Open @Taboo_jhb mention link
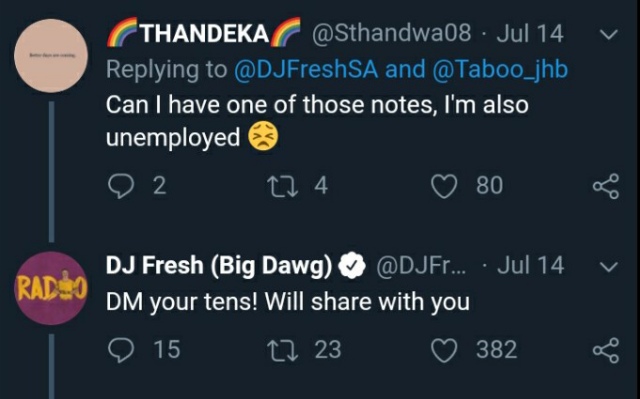Viewport: 640px width, 399px height. coord(500,69)
